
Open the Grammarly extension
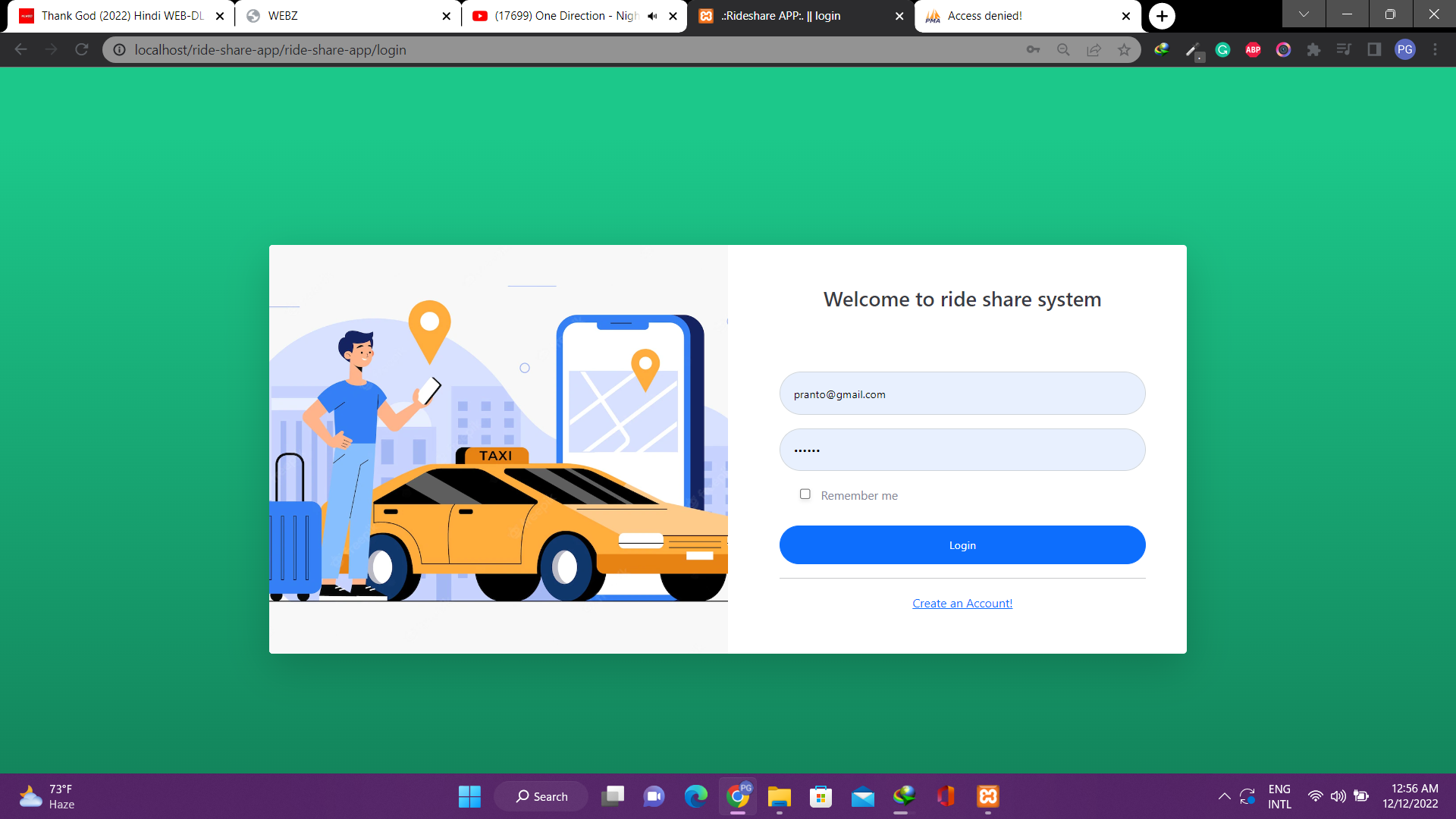pyautogui.click(x=1222, y=49)
